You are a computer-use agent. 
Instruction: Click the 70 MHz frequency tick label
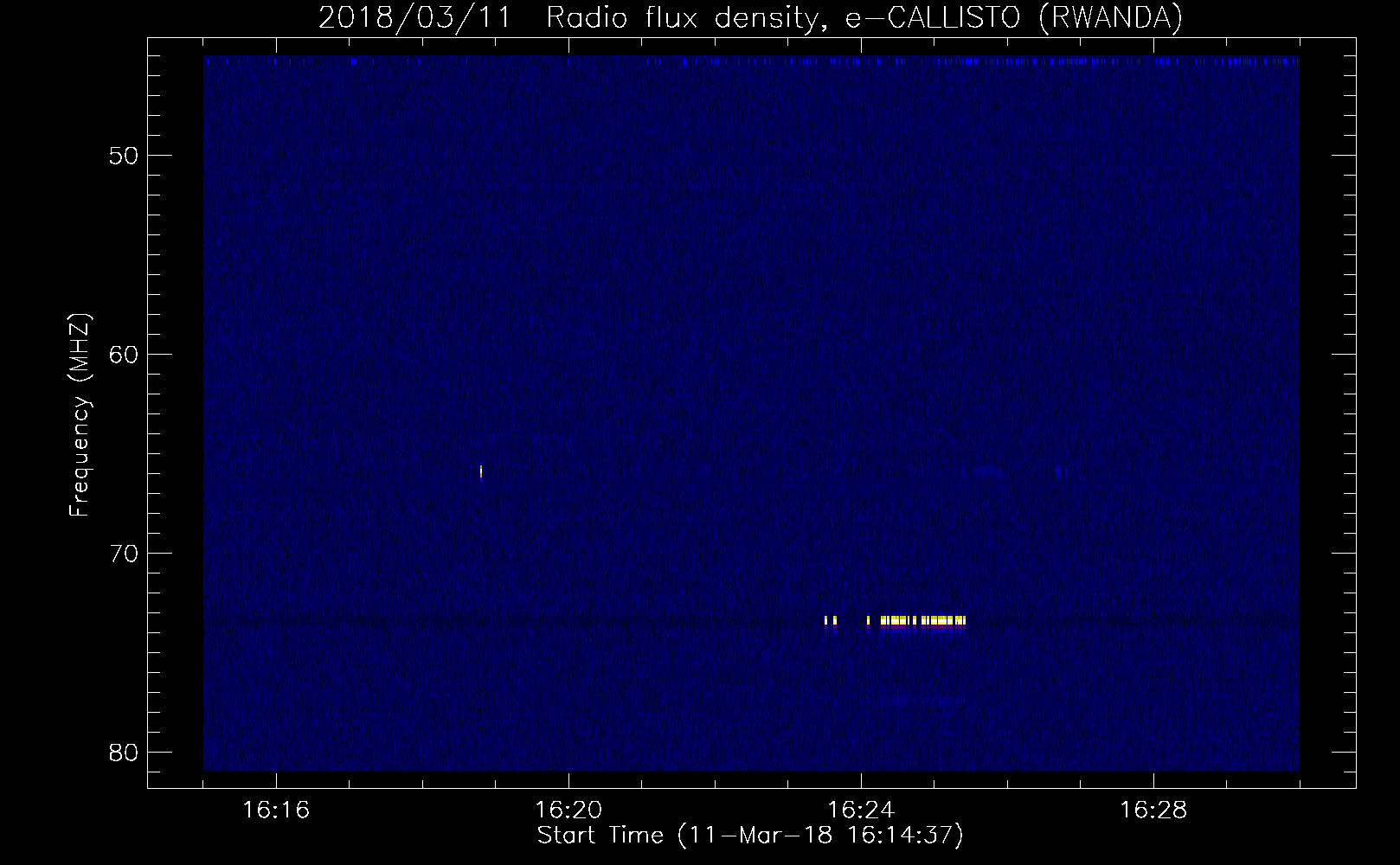click(122, 554)
